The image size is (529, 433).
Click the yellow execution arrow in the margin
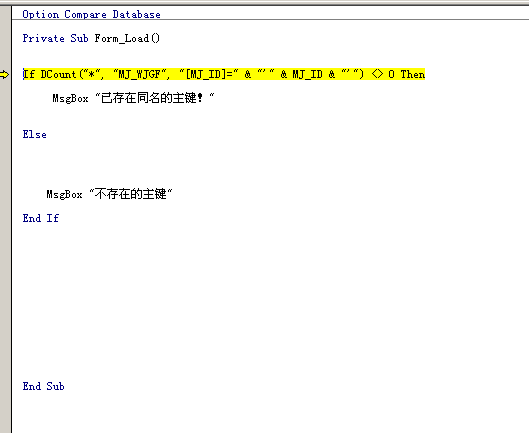tap(4, 74)
